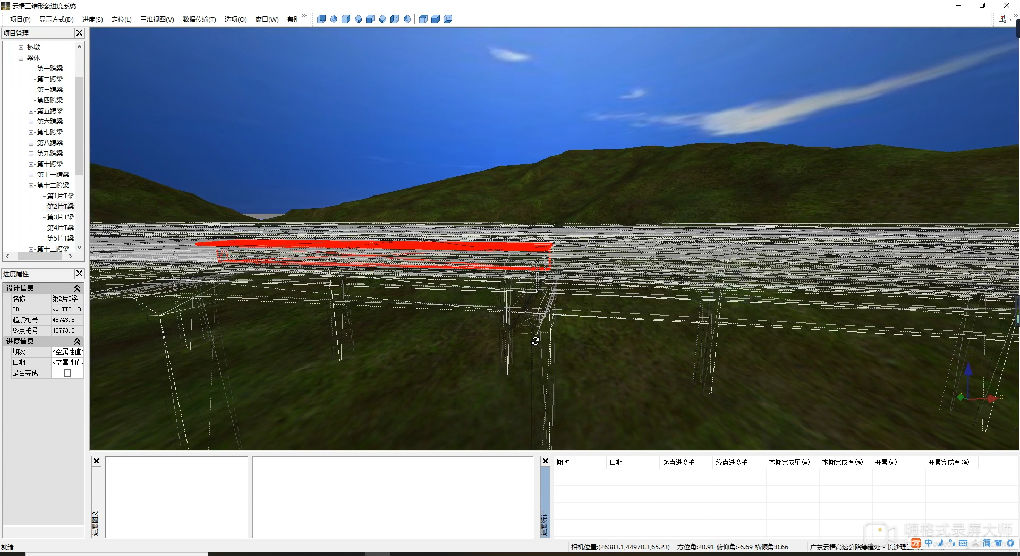Click the second column header of bottom table
This screenshot has width=1020, height=556.
(632, 462)
